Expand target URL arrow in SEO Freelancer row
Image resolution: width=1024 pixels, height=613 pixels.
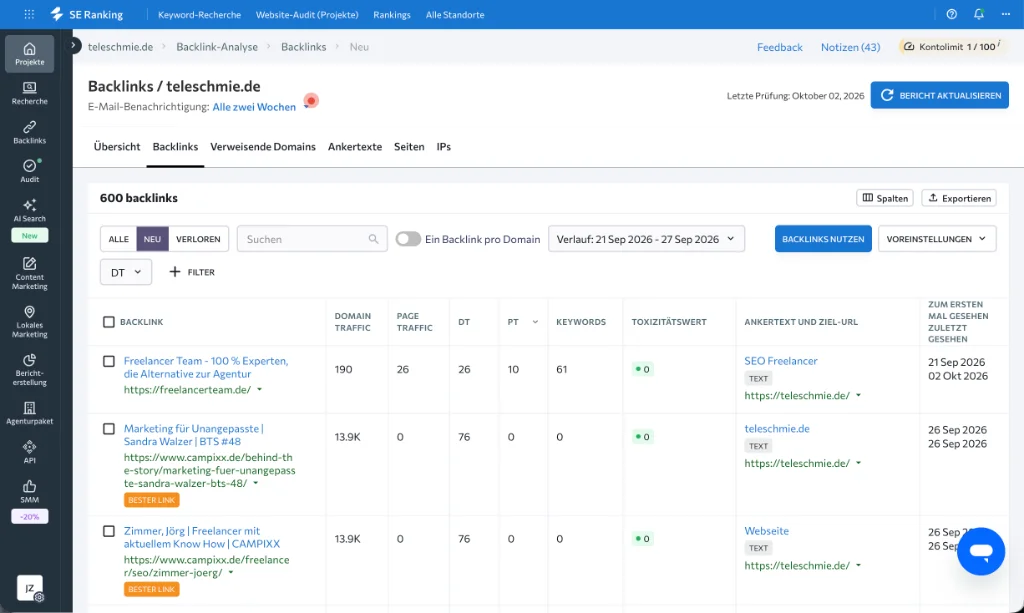(858, 396)
